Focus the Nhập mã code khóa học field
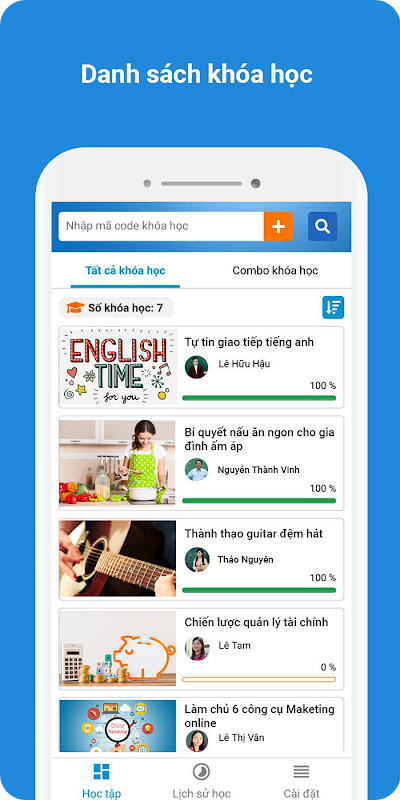Screen dimensions: 400x800 [x=161, y=226]
